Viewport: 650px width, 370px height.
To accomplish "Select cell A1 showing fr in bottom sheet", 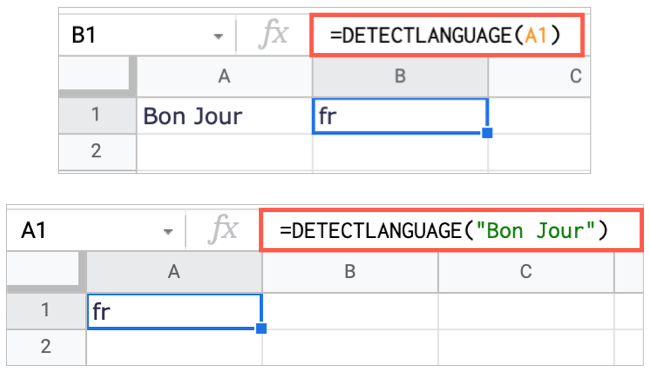I will pos(175,312).
